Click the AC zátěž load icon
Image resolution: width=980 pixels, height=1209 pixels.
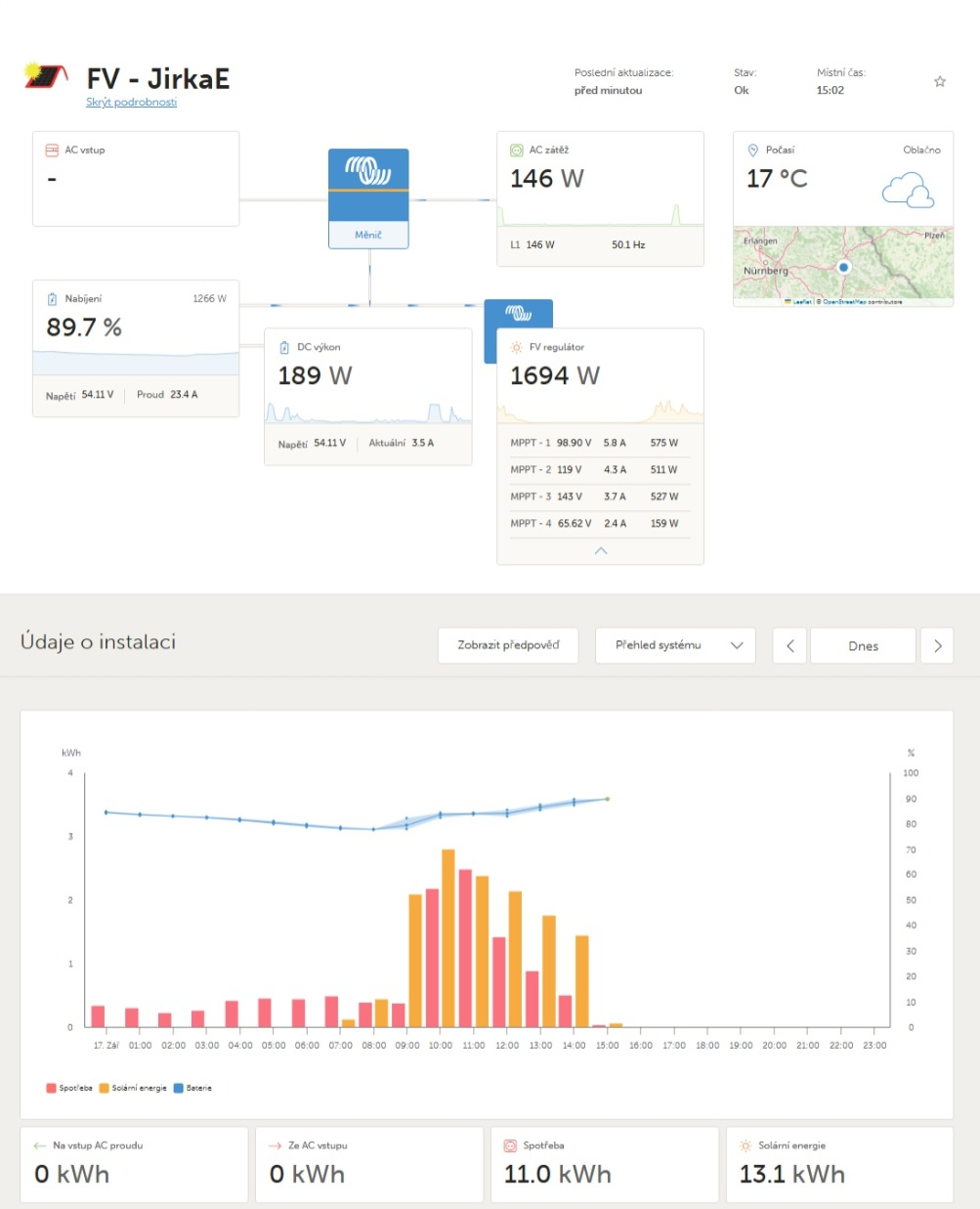point(517,151)
